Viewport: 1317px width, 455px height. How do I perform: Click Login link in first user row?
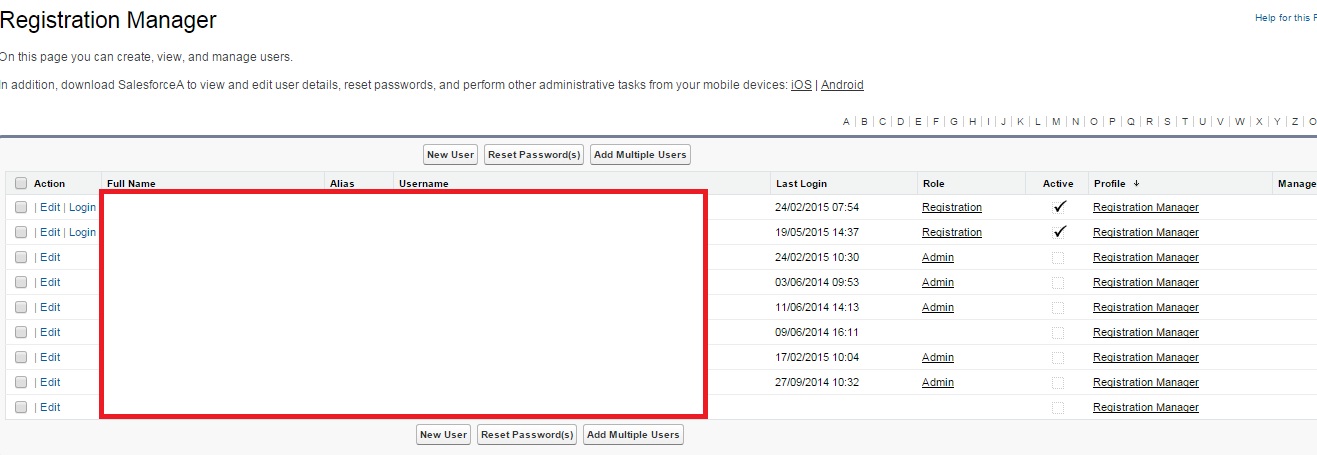point(82,207)
